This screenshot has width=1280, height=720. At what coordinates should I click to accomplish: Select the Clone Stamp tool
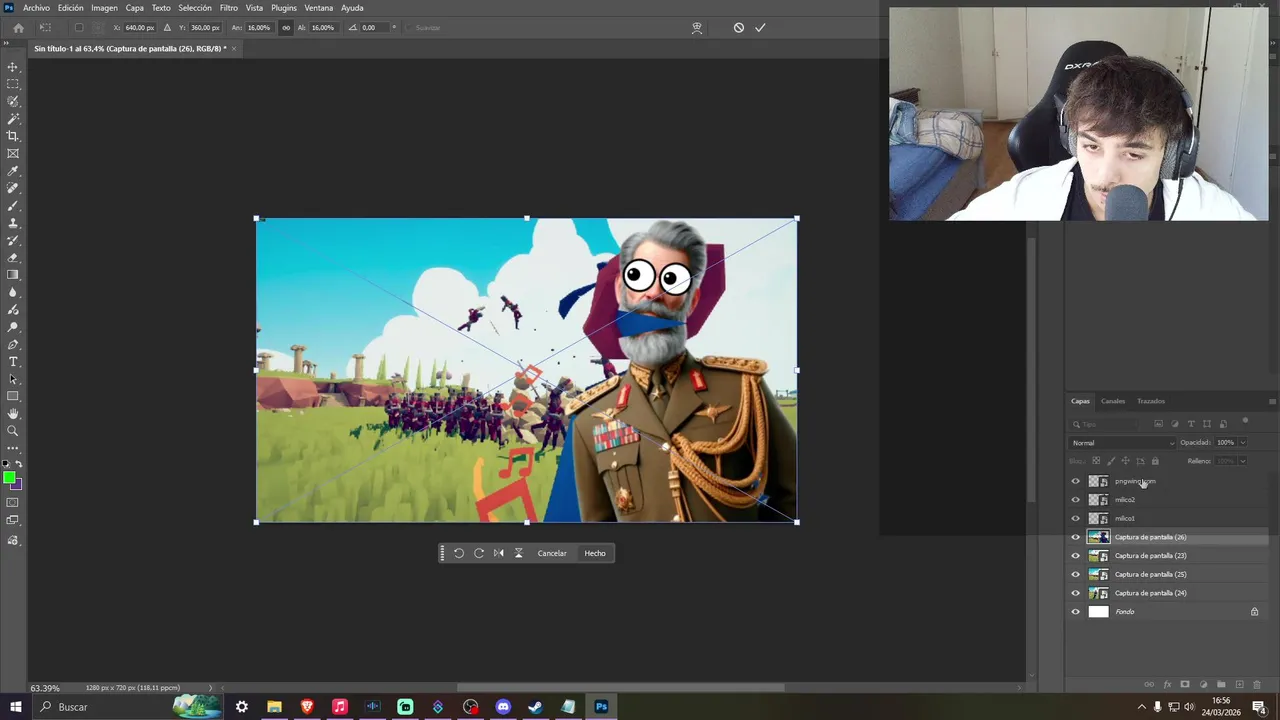13,223
